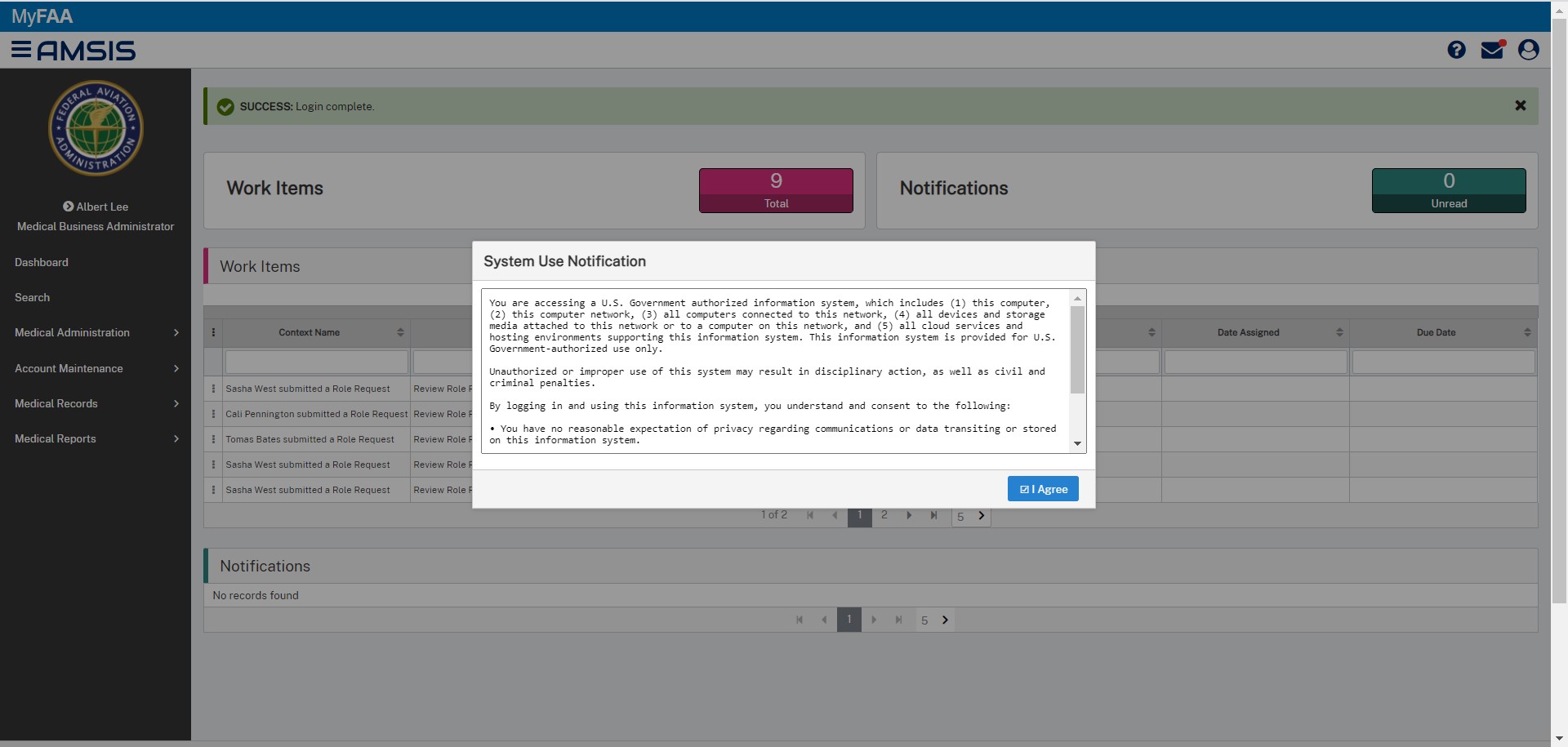Click the 0 Unread notifications tile
This screenshot has width=1568, height=747.
1449,190
